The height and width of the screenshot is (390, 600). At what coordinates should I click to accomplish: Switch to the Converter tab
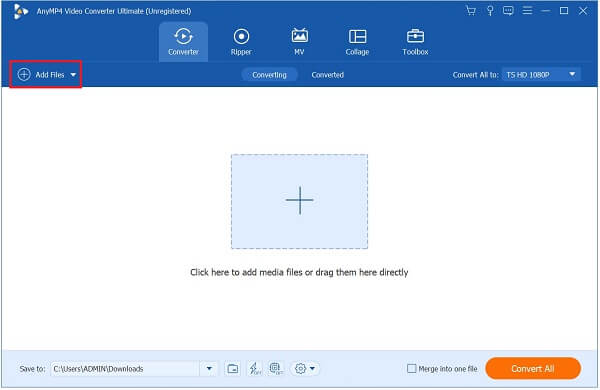click(x=183, y=41)
